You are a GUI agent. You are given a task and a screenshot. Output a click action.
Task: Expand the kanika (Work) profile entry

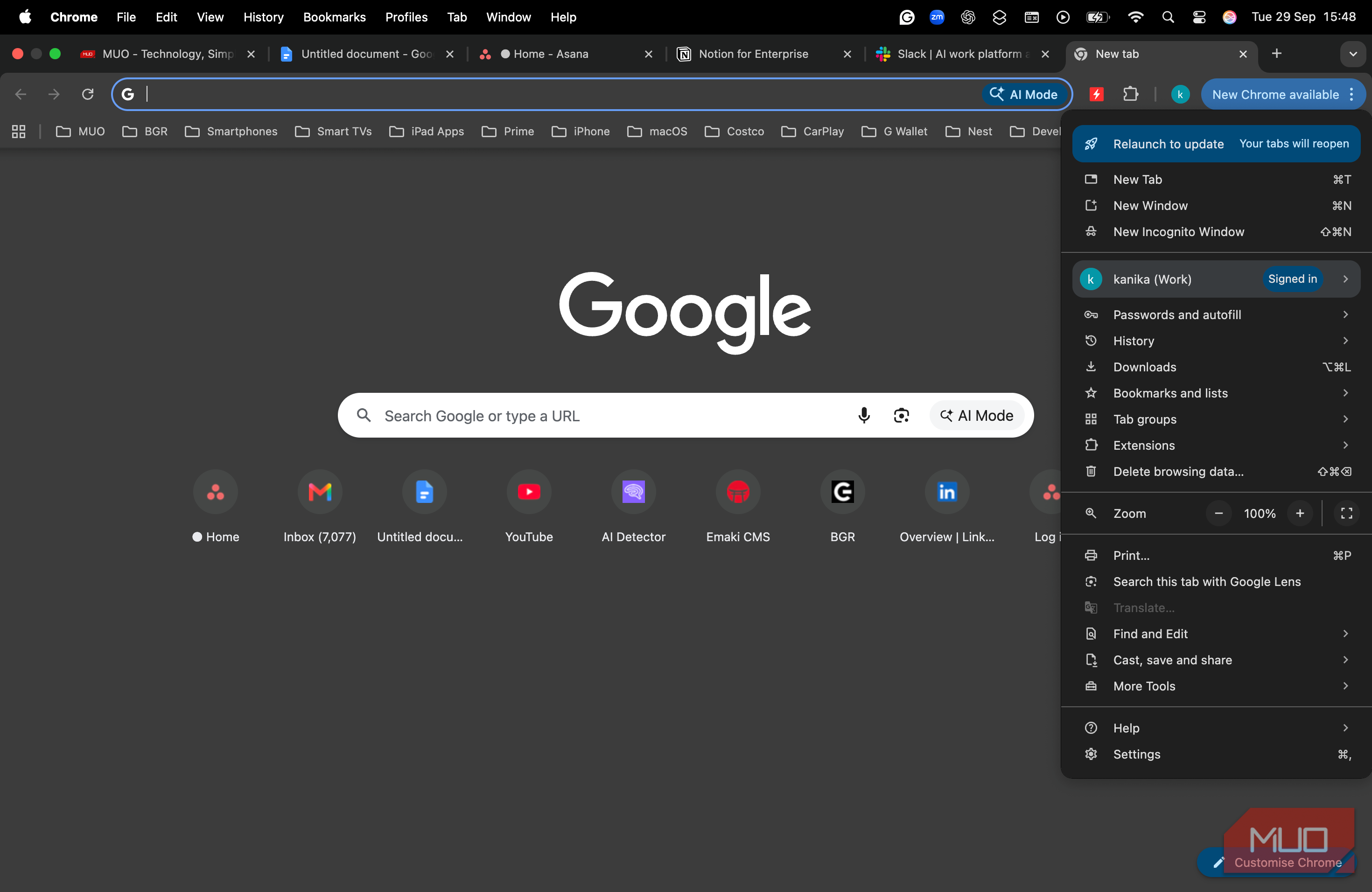coord(1216,279)
